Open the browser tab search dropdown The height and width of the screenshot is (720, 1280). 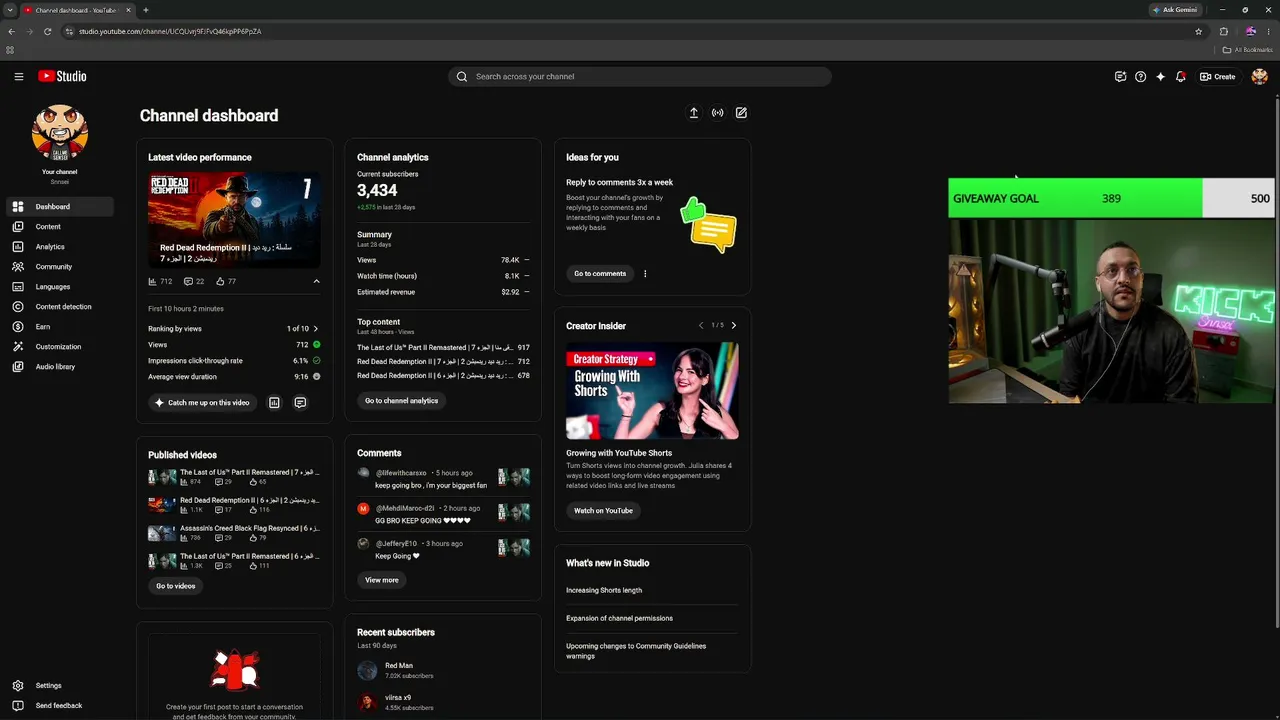[x=10, y=10]
